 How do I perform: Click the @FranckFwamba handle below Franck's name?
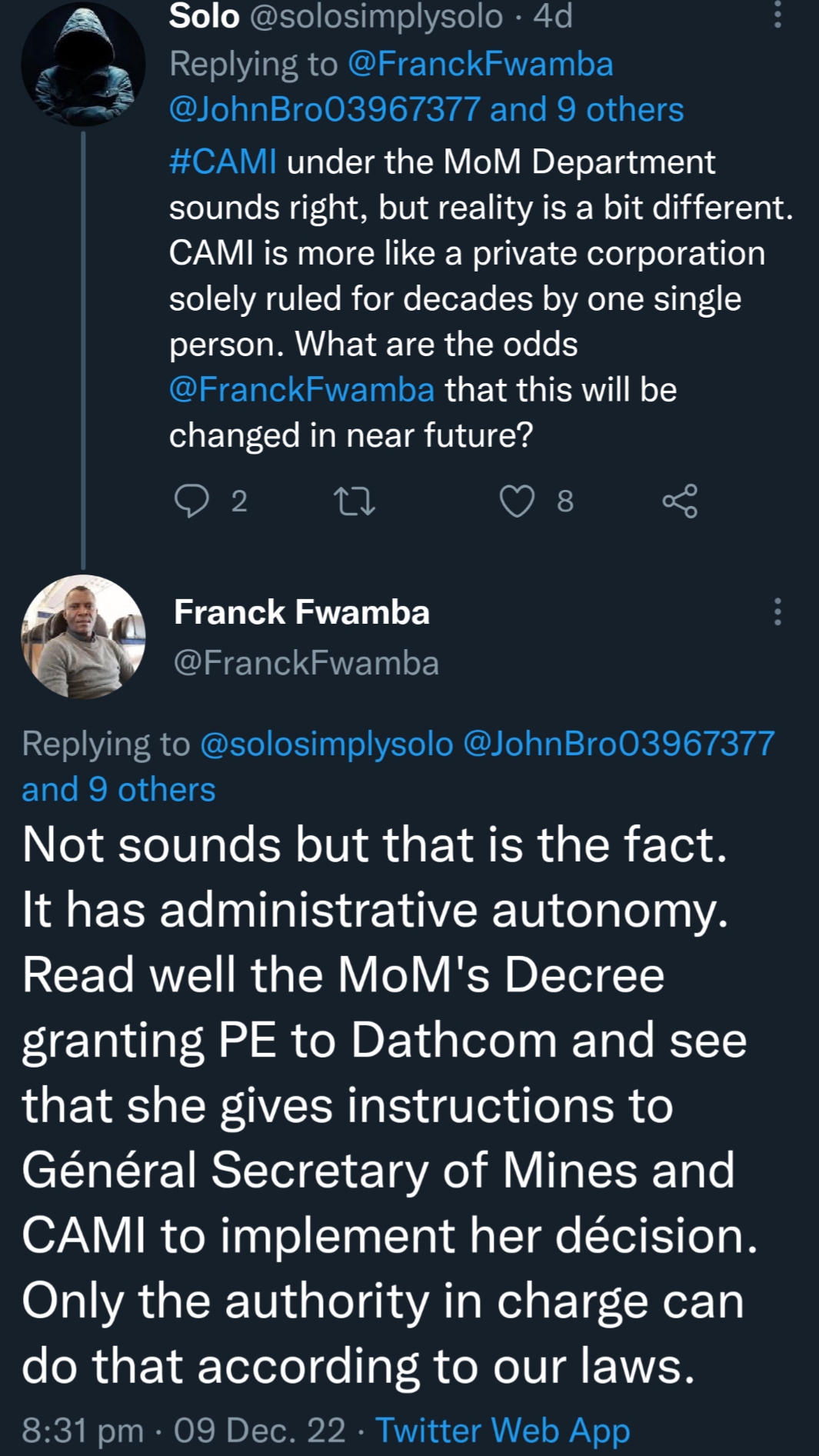click(x=306, y=663)
